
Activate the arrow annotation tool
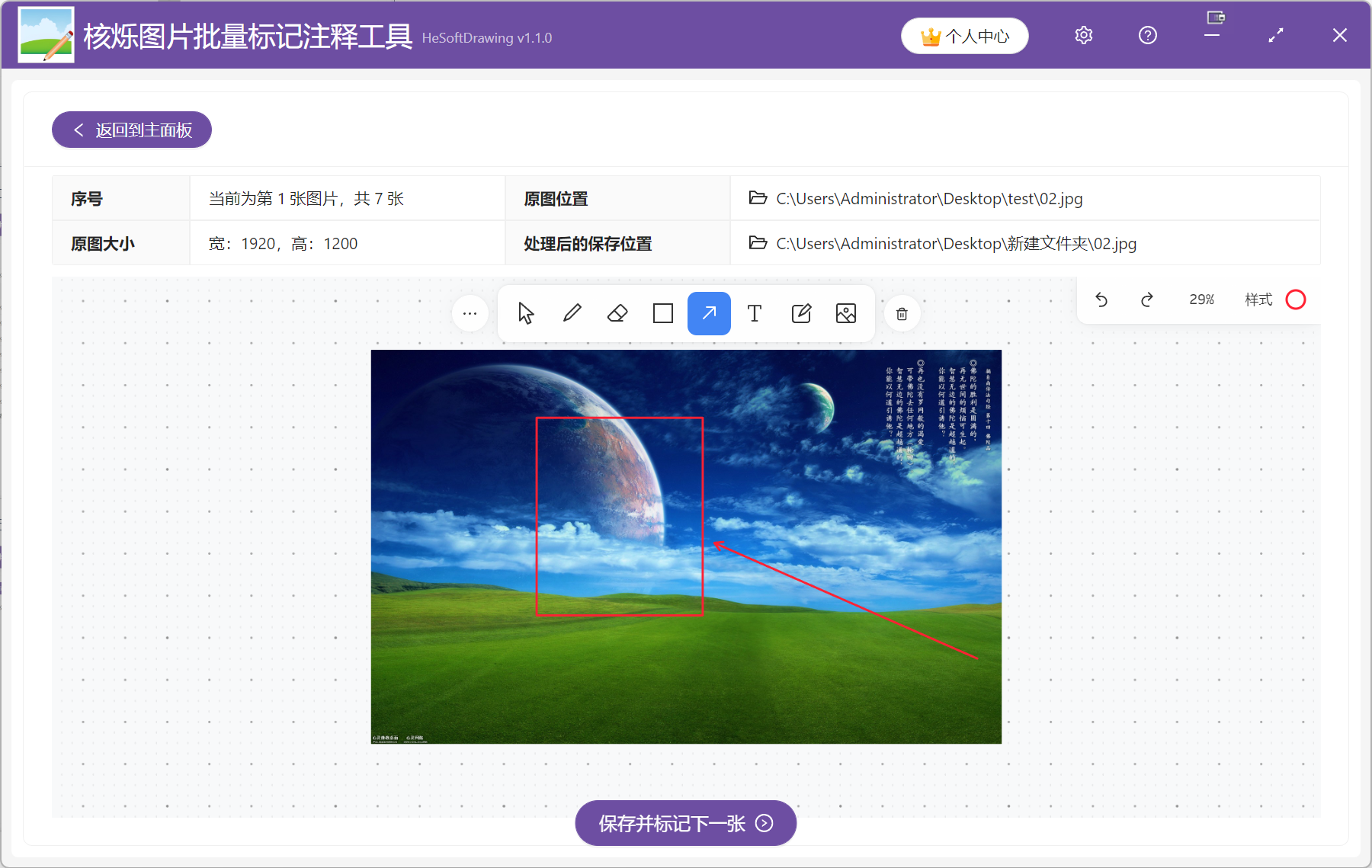pyautogui.click(x=708, y=313)
